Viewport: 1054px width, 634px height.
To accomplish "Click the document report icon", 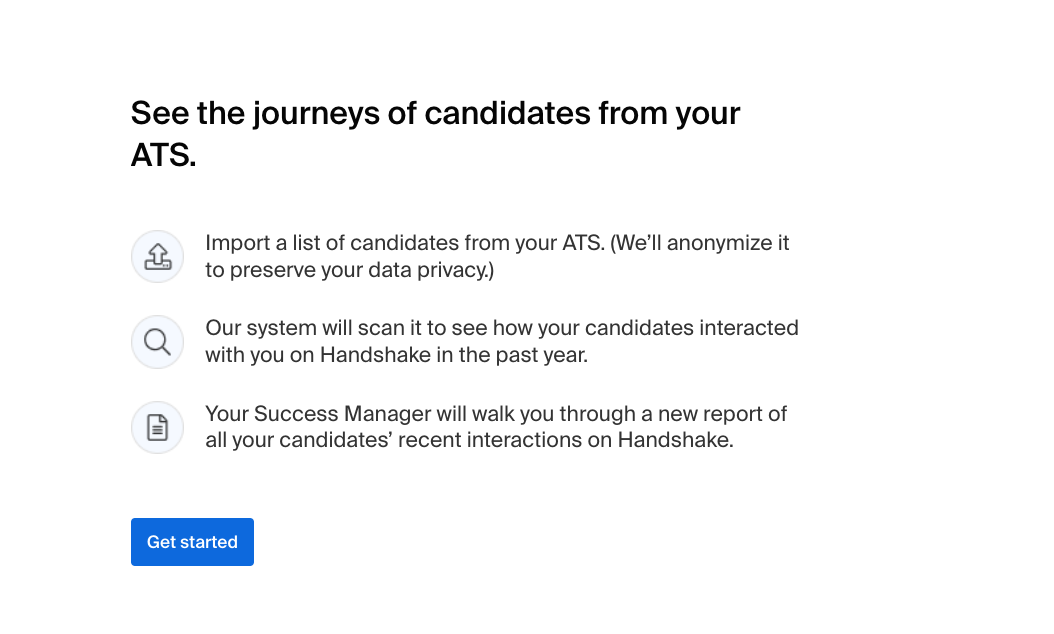I will [157, 428].
